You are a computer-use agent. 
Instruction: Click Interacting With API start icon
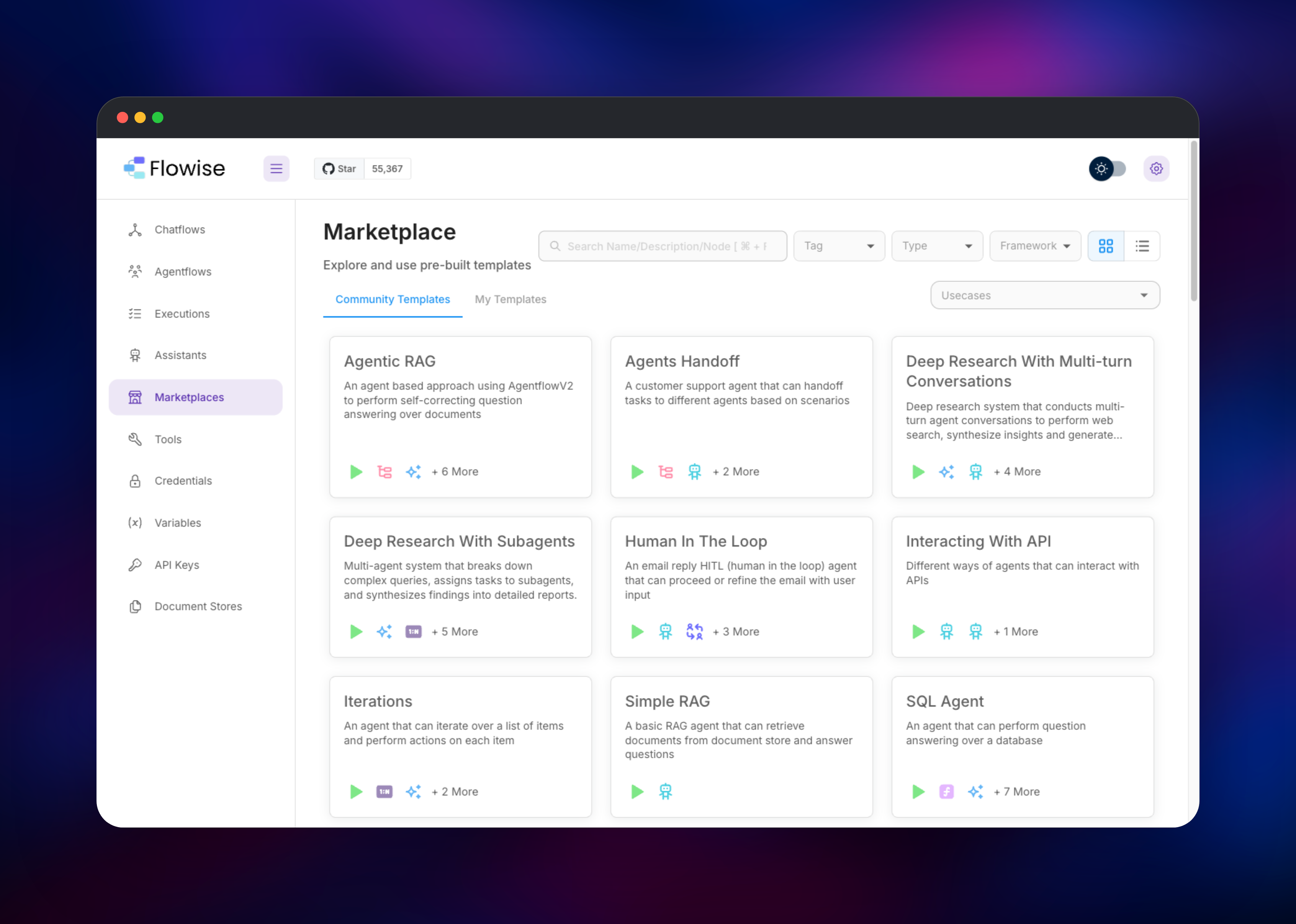[918, 631]
